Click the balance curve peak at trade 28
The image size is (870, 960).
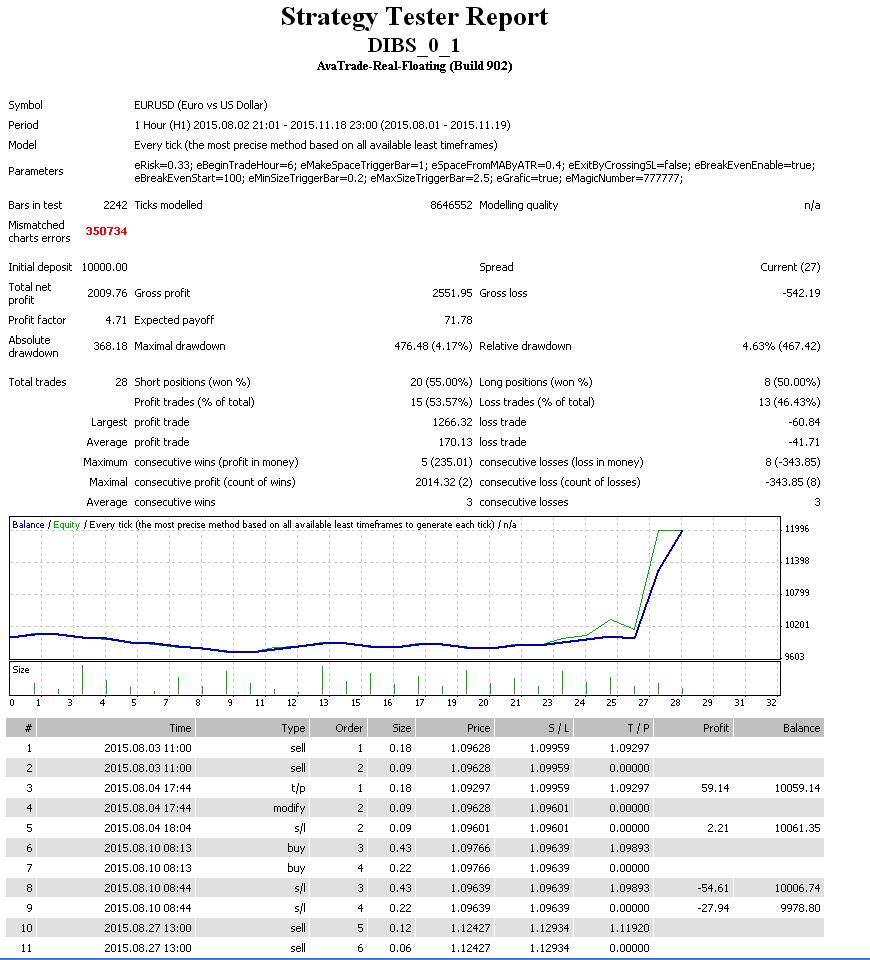click(x=682, y=531)
